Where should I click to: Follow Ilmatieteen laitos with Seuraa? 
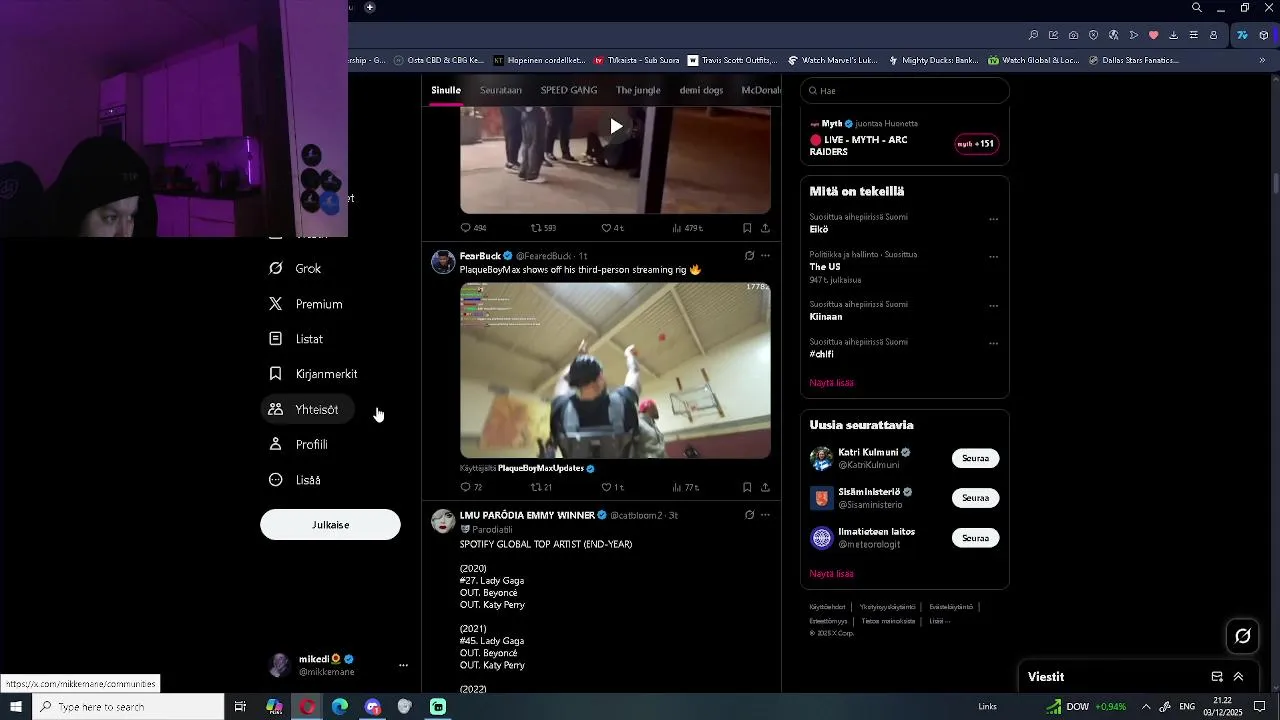pos(975,538)
